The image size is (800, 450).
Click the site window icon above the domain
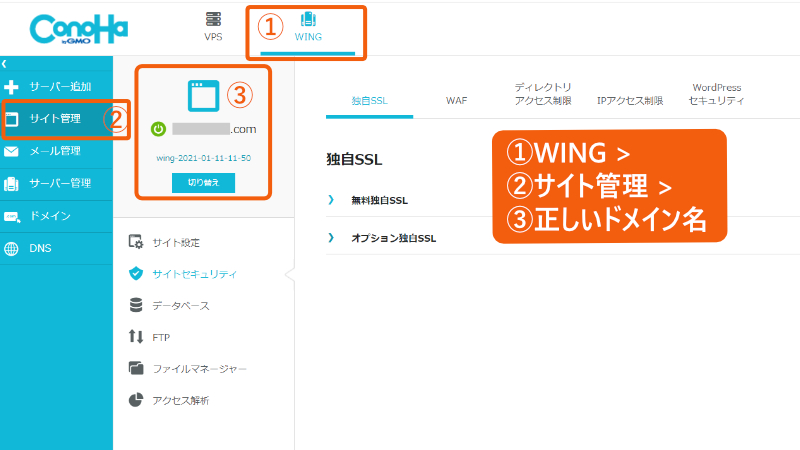[204, 95]
